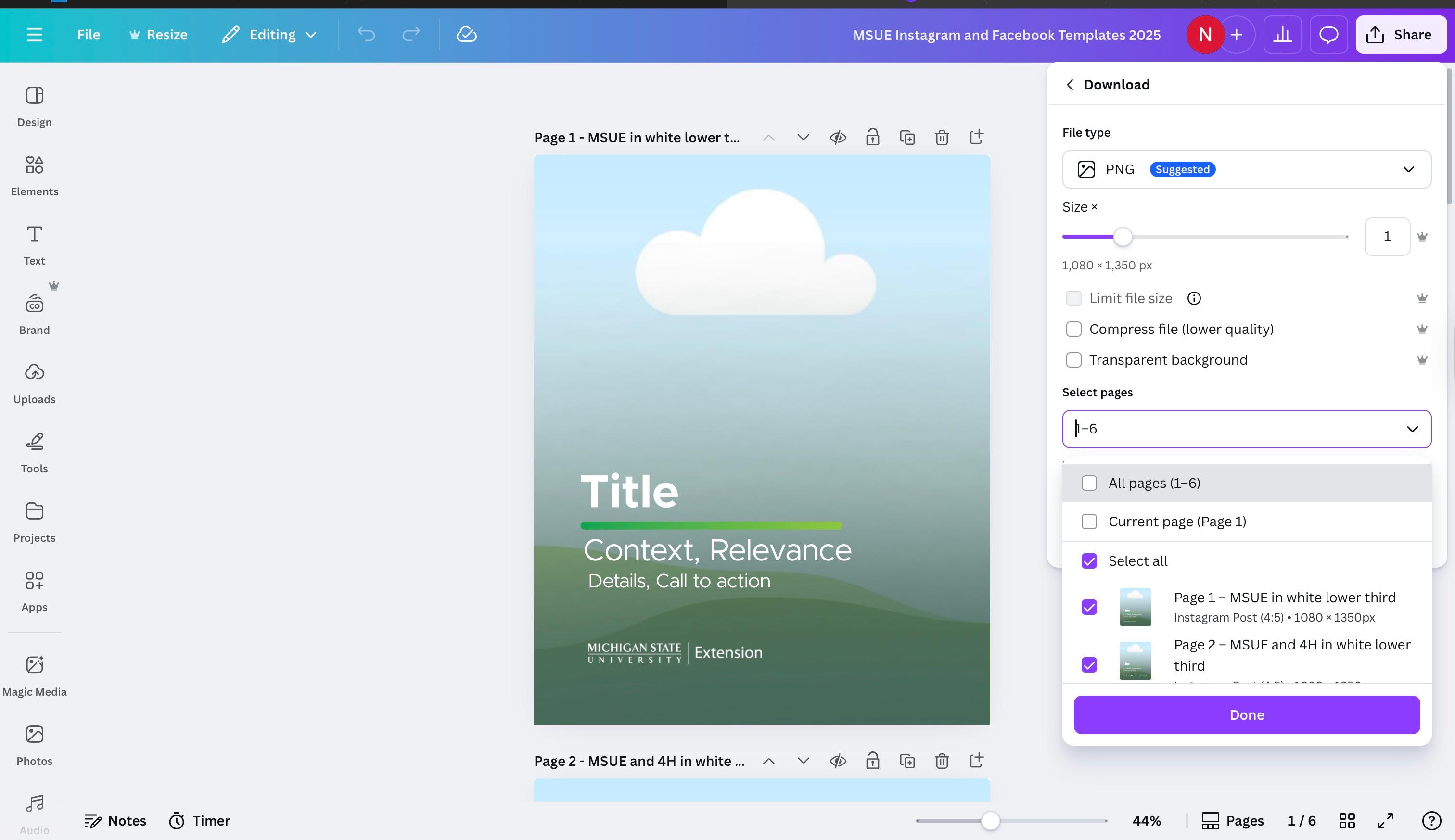
Task: Uncheck the Select all checkbox
Action: [x=1089, y=561]
